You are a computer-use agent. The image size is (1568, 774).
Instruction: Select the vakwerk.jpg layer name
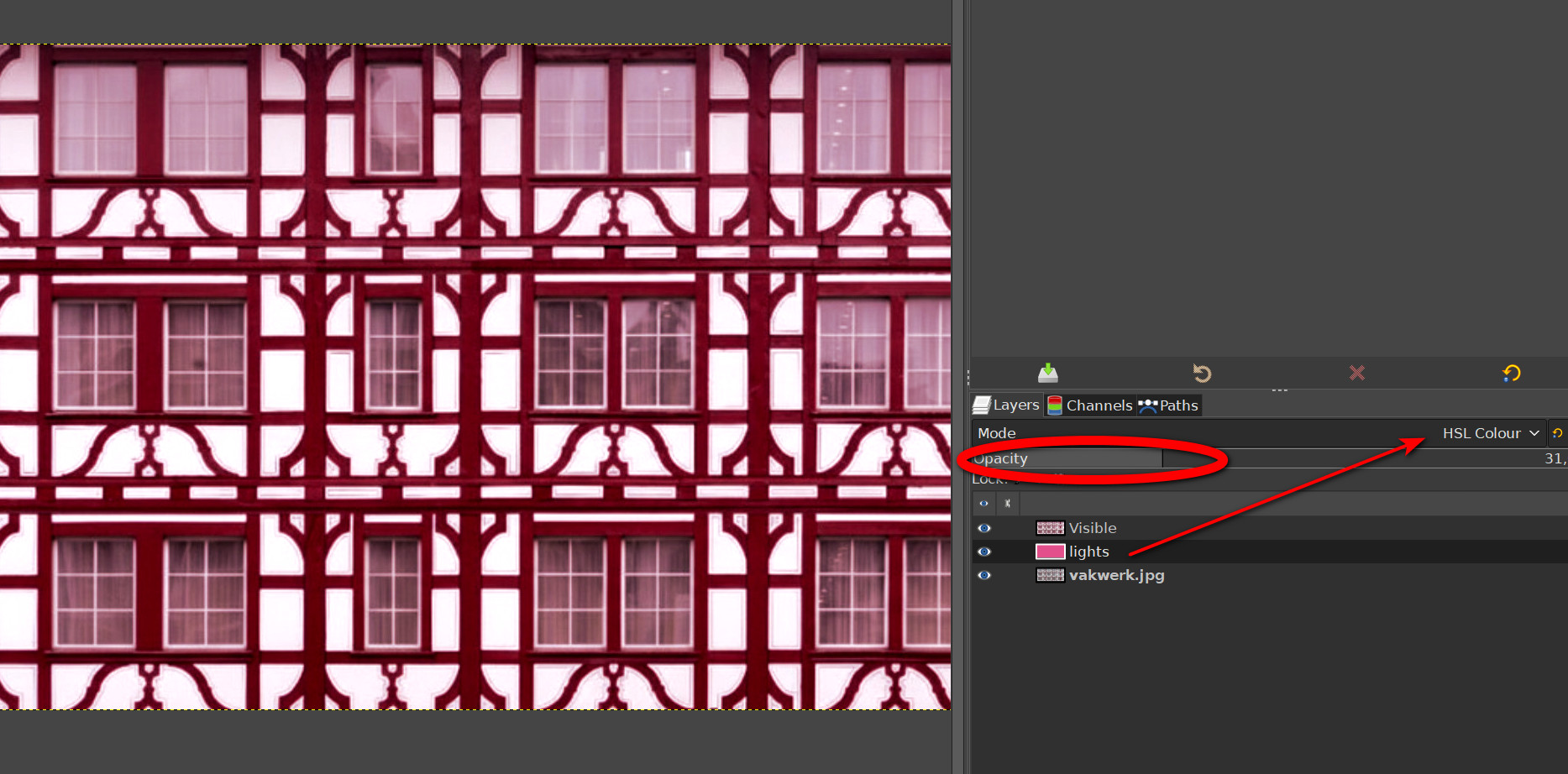click(1117, 575)
